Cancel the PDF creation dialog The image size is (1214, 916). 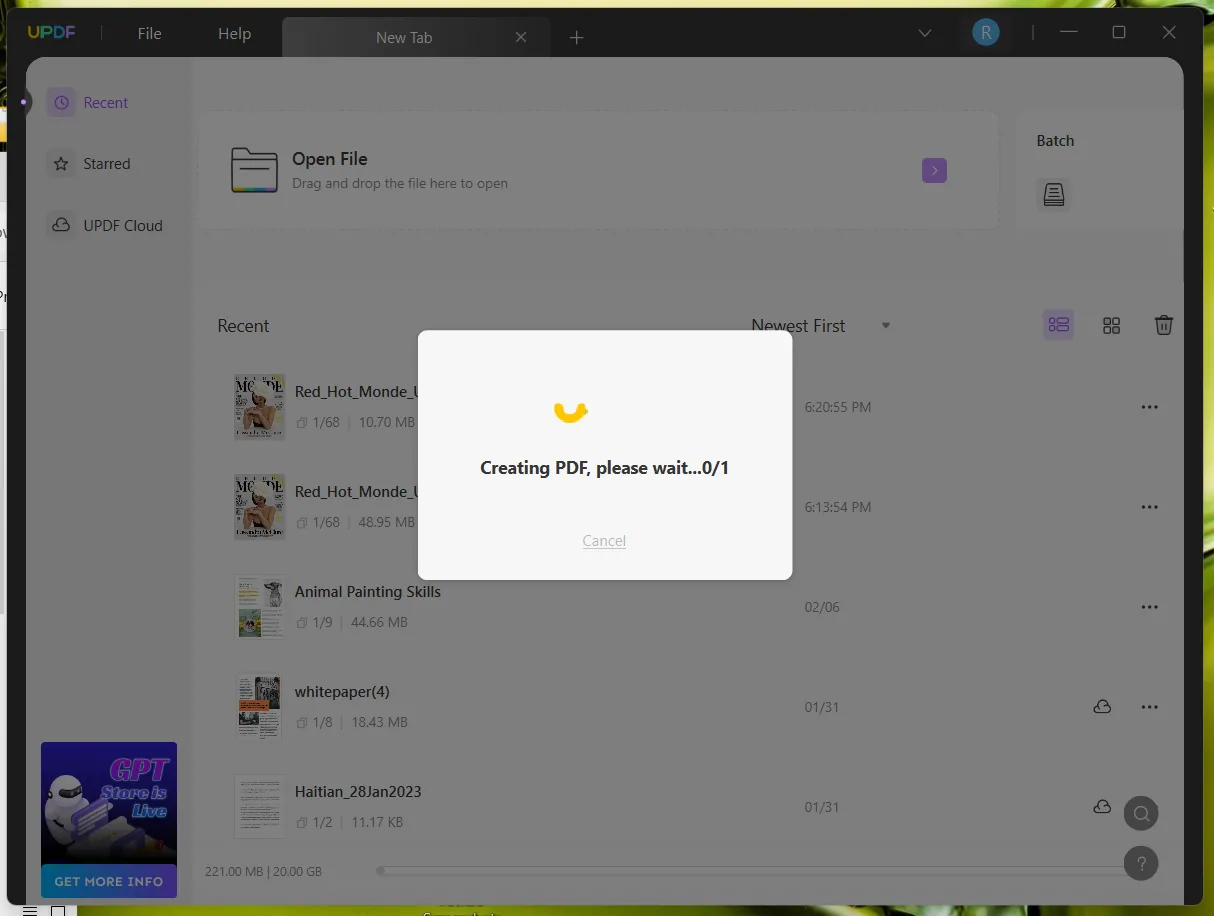pyautogui.click(x=604, y=540)
